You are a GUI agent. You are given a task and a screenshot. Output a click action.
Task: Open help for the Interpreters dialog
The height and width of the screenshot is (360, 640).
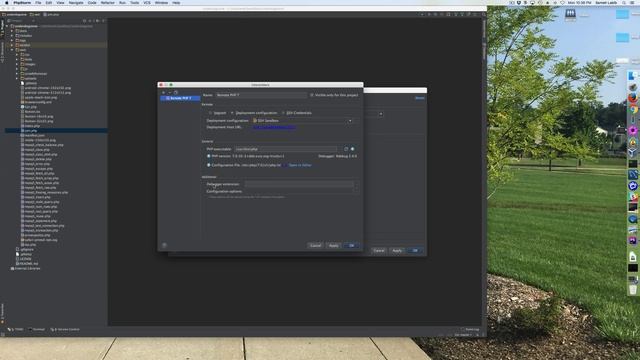click(x=164, y=245)
